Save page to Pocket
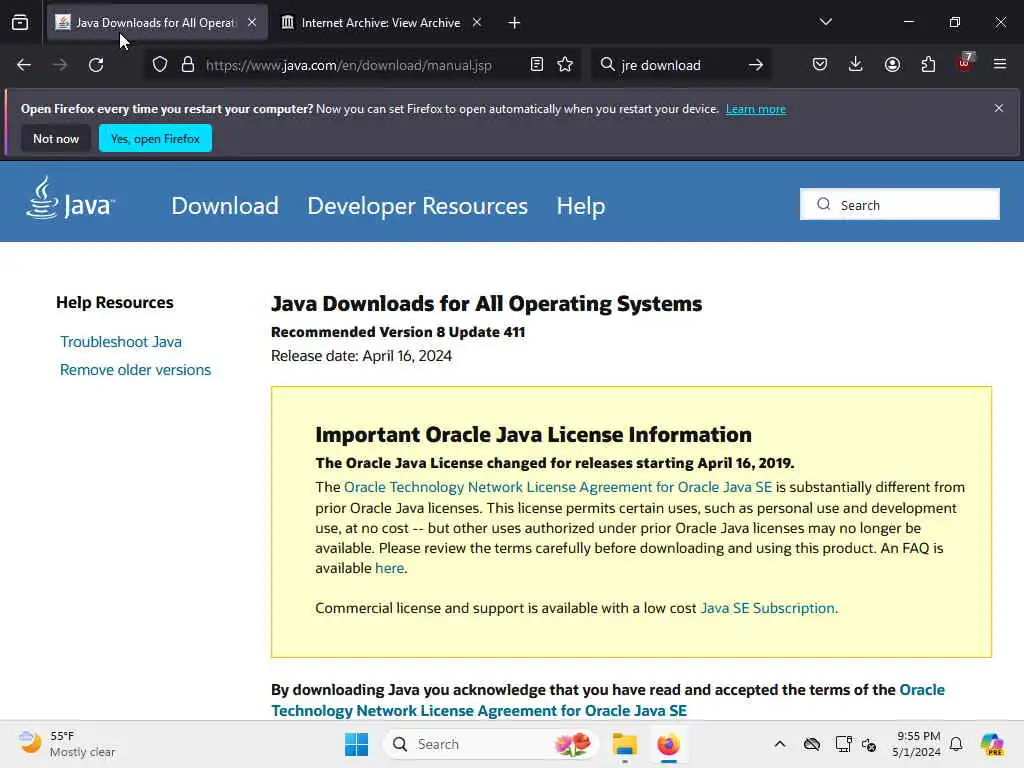 [820, 64]
